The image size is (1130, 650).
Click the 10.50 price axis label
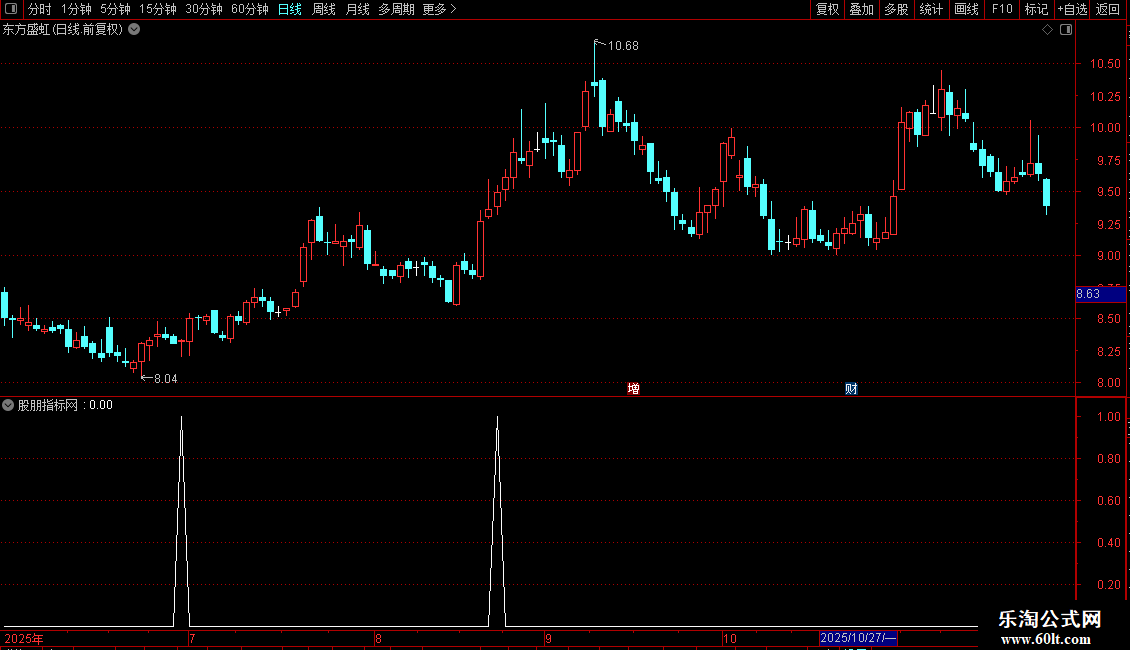coord(1105,64)
